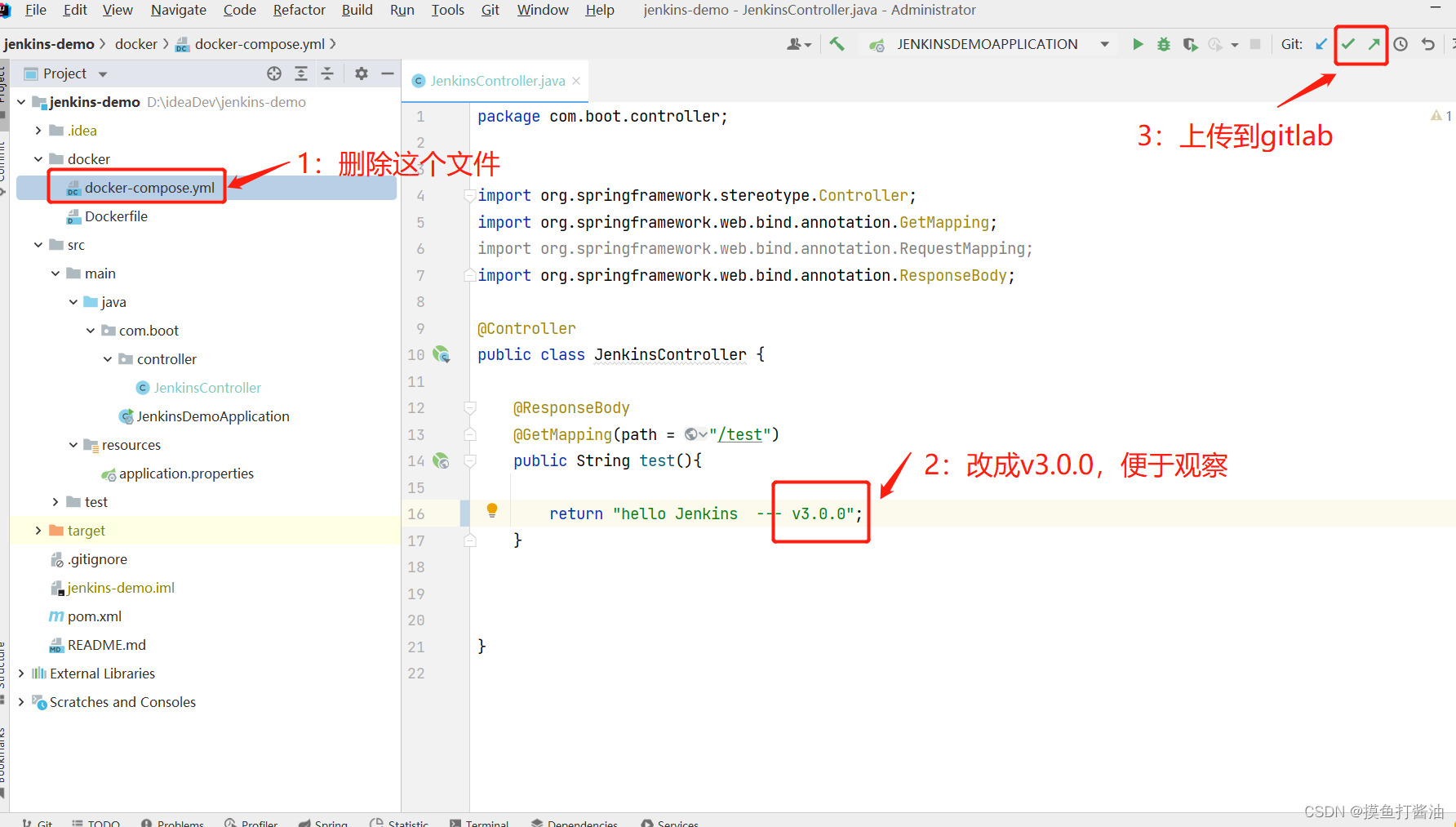The width and height of the screenshot is (1456, 827).
Task: Click the gutter icon on line 14
Action: (442, 460)
